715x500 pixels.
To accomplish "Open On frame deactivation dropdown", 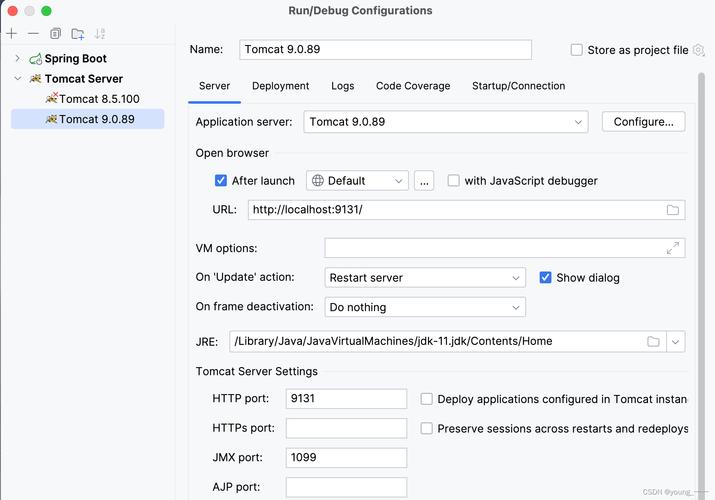I will coord(425,307).
